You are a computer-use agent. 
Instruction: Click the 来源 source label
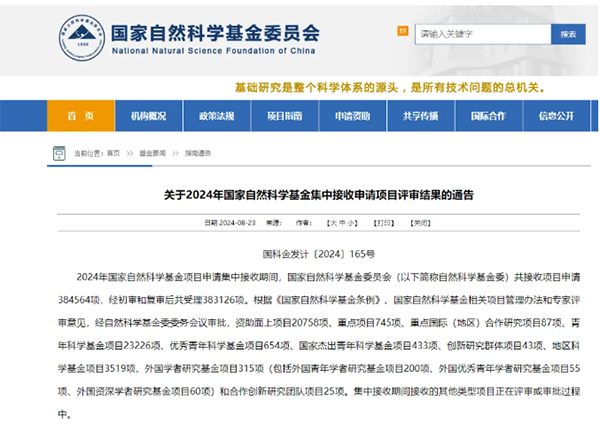(x=274, y=223)
